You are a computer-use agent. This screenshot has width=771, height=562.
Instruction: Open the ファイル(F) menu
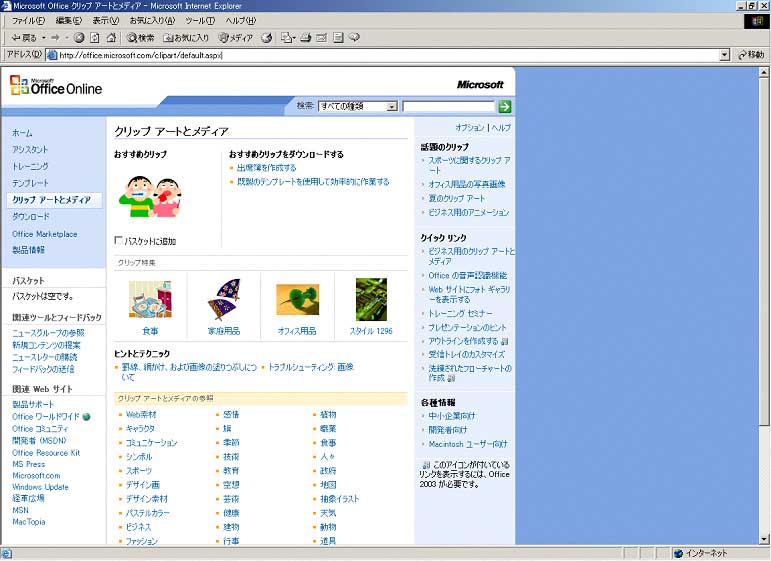click(x=28, y=21)
